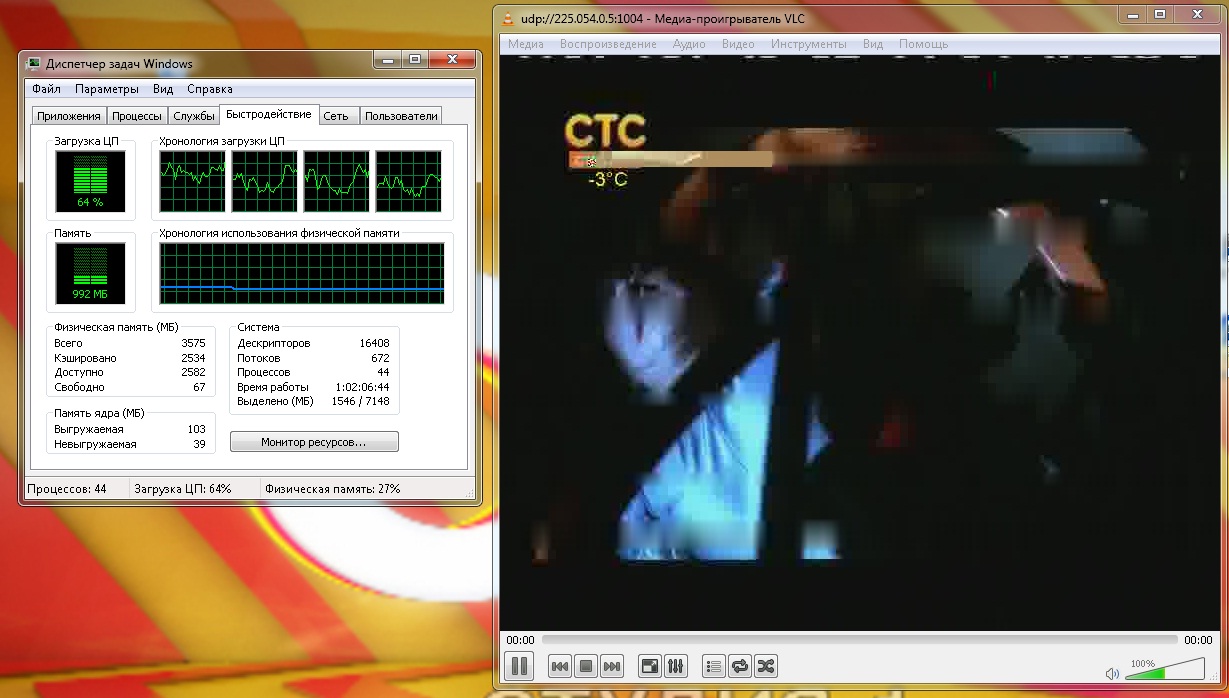Expand the Параметры menu in Task Manager
This screenshot has width=1229, height=698.
pyautogui.click(x=107, y=89)
